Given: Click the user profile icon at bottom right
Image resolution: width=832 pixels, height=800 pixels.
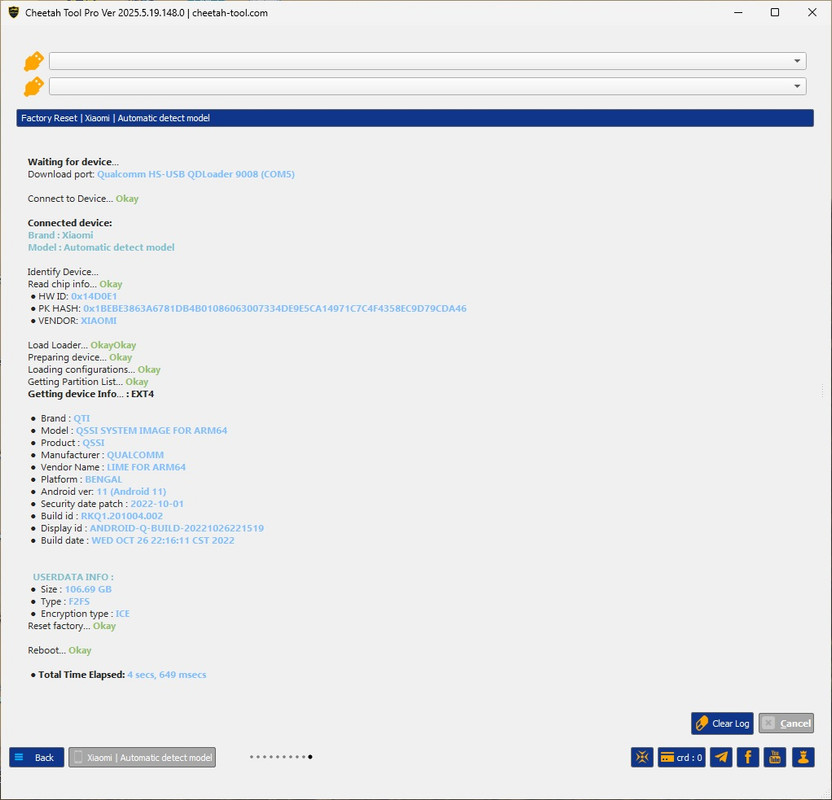Looking at the screenshot, I should [x=803, y=758].
